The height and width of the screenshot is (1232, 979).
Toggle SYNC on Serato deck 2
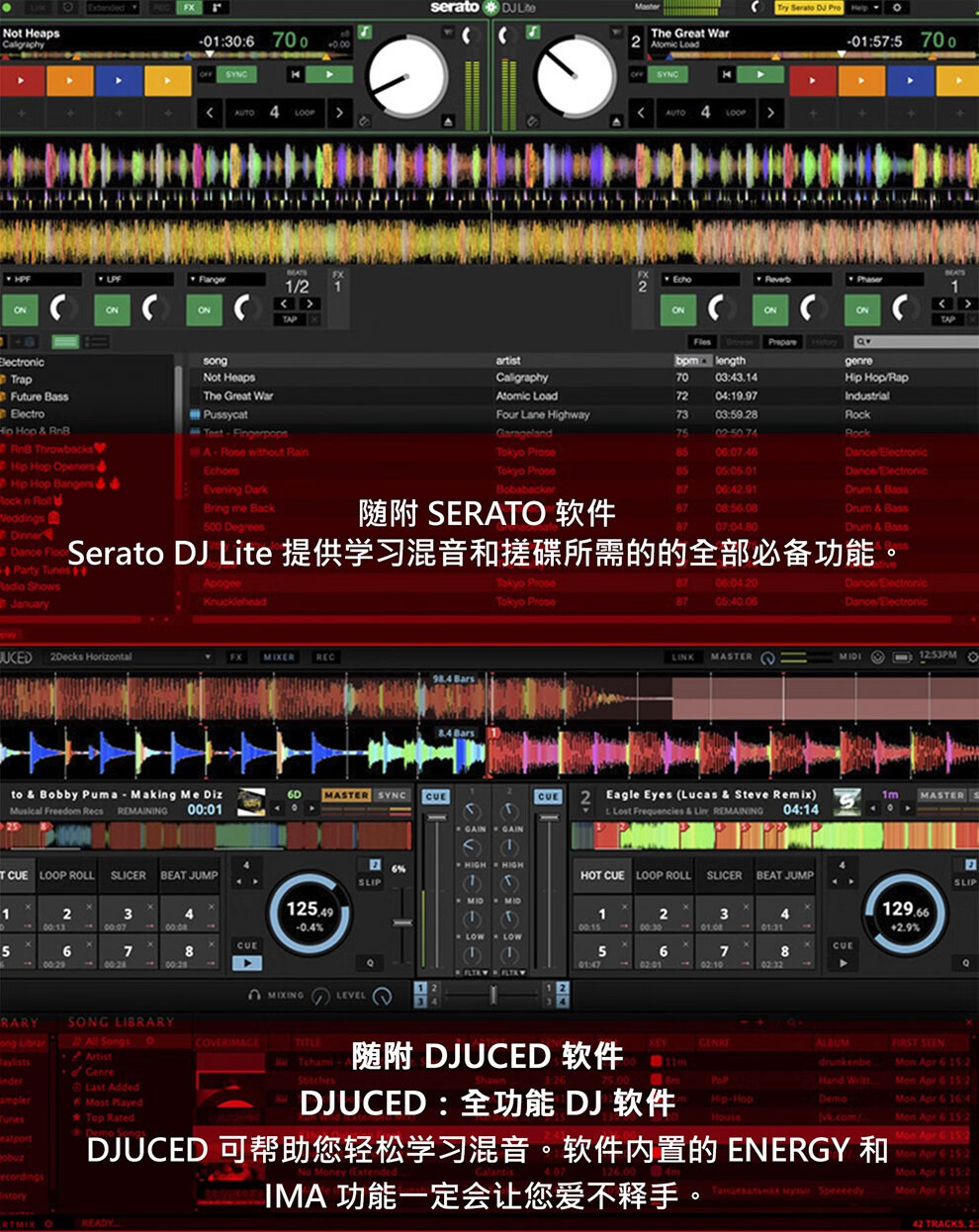(667, 74)
